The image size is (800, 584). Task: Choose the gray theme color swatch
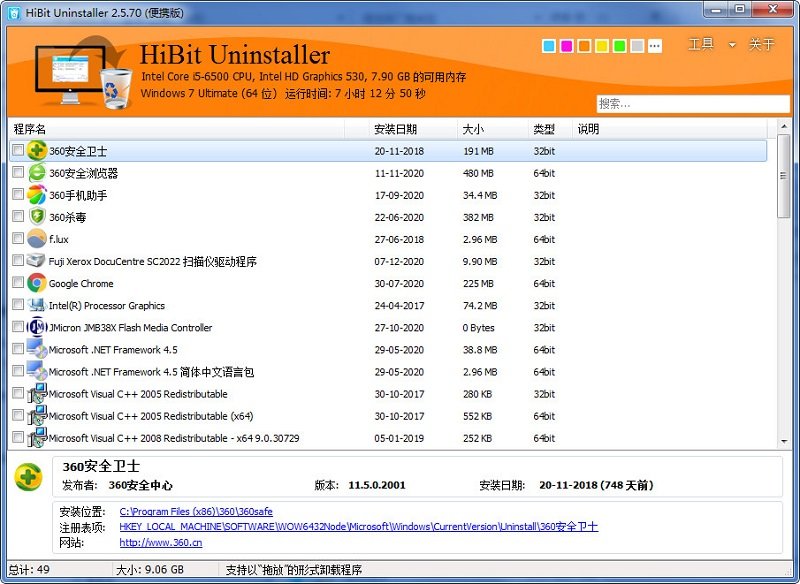pyautogui.click(x=637, y=46)
